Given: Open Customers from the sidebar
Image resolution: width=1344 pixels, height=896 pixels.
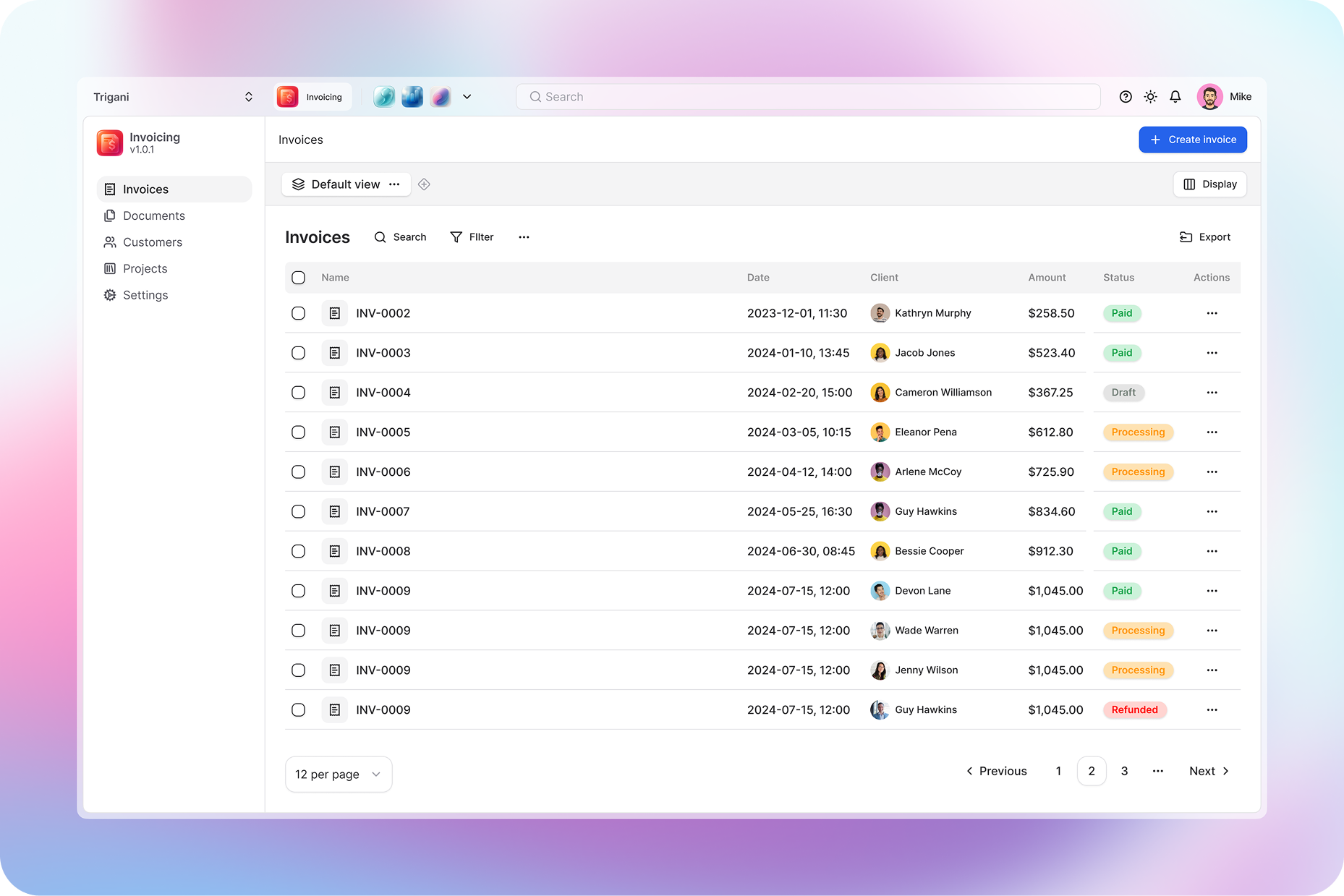Looking at the screenshot, I should click(x=151, y=242).
